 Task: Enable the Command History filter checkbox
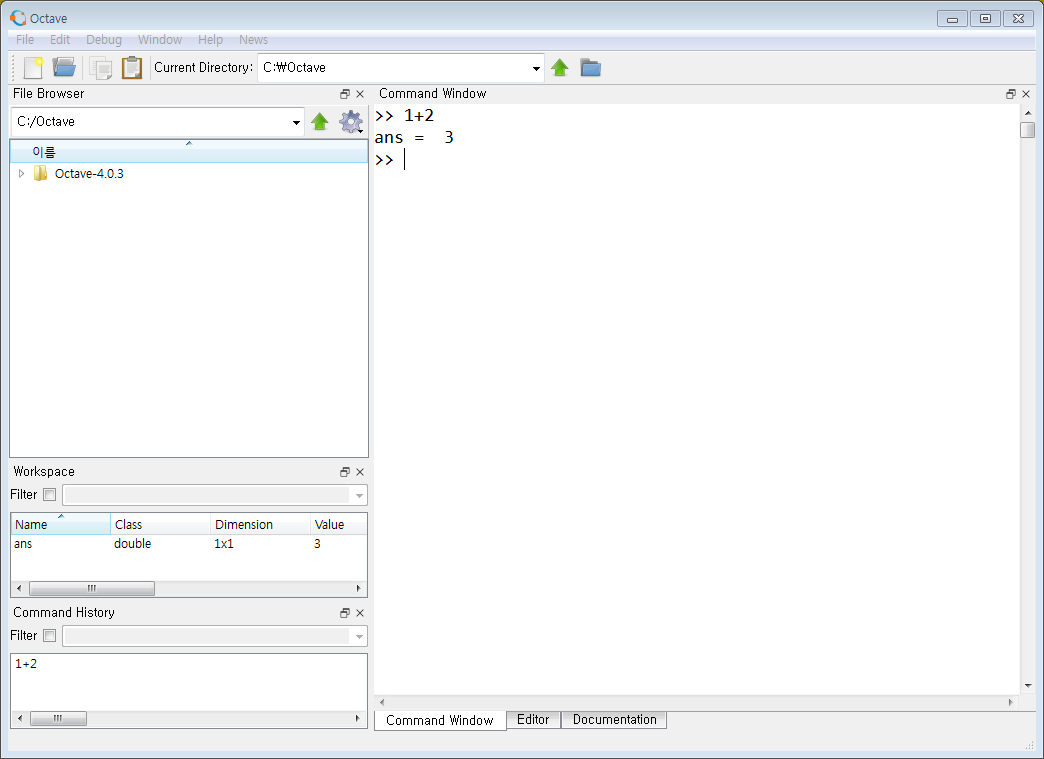[49, 636]
